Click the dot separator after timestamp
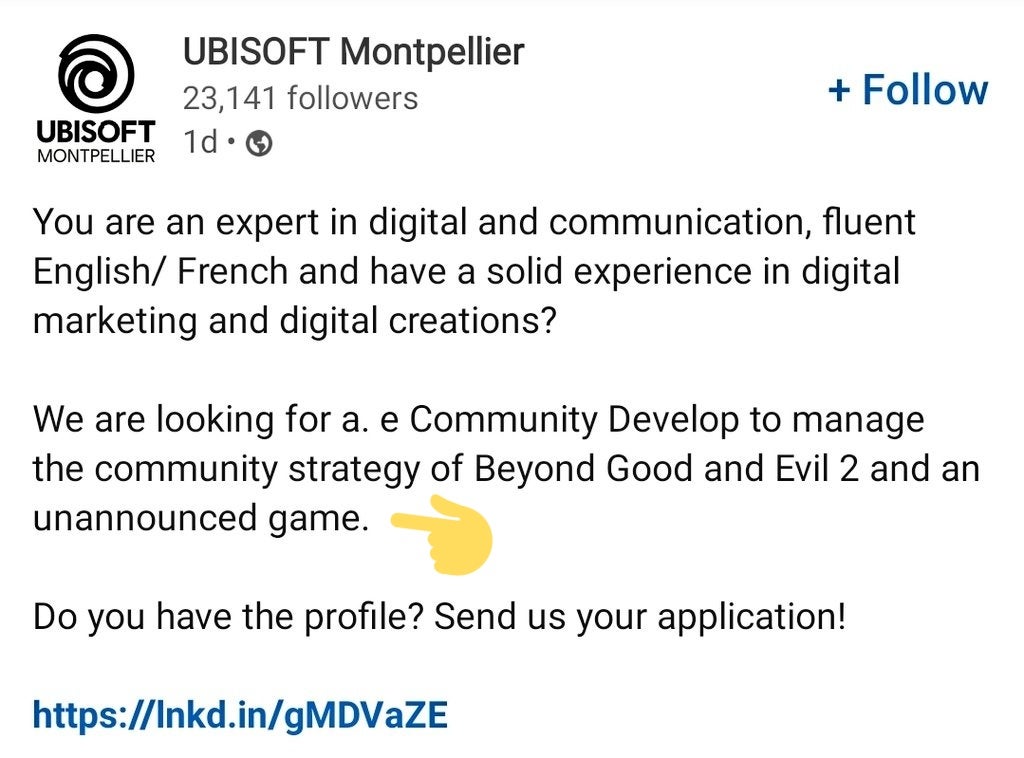 point(231,140)
